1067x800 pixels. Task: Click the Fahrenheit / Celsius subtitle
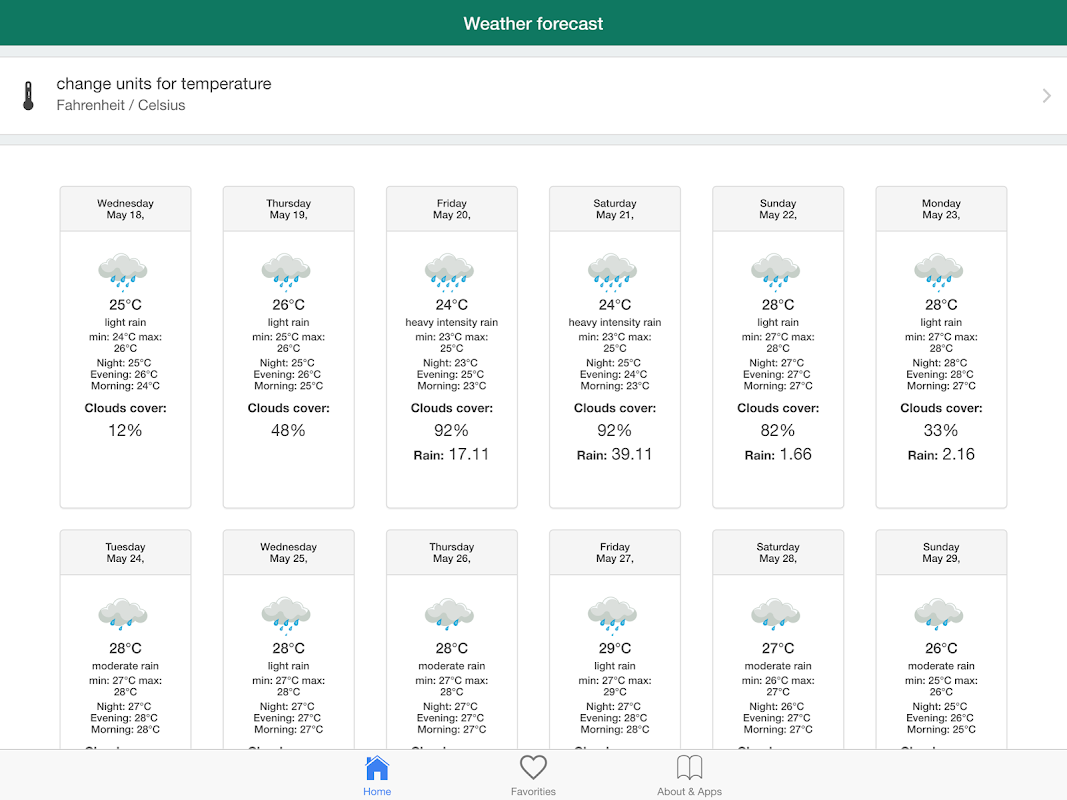point(120,105)
